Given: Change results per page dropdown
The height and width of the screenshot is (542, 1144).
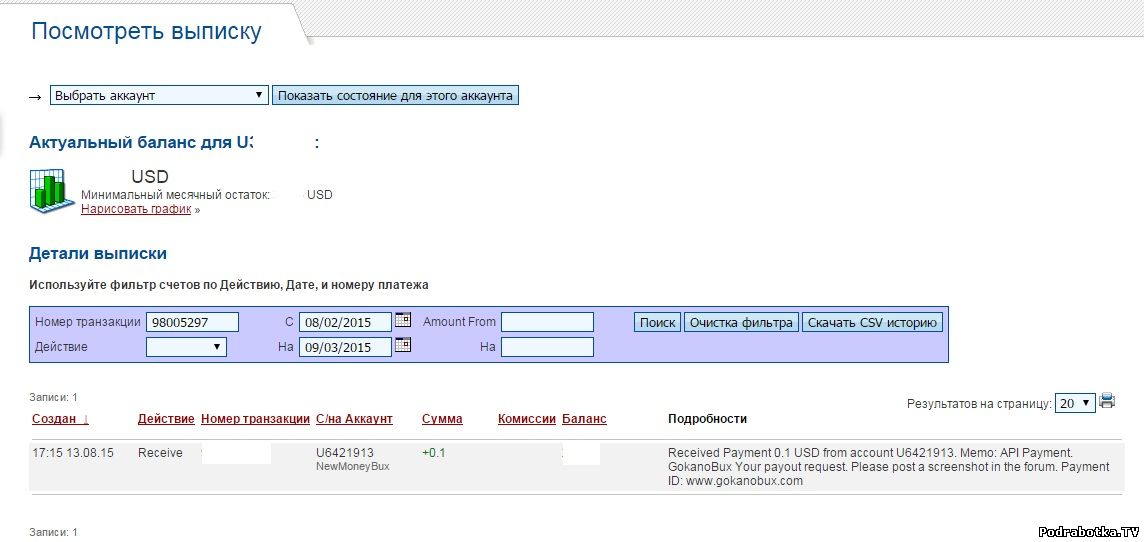Looking at the screenshot, I should pyautogui.click(x=1075, y=403).
